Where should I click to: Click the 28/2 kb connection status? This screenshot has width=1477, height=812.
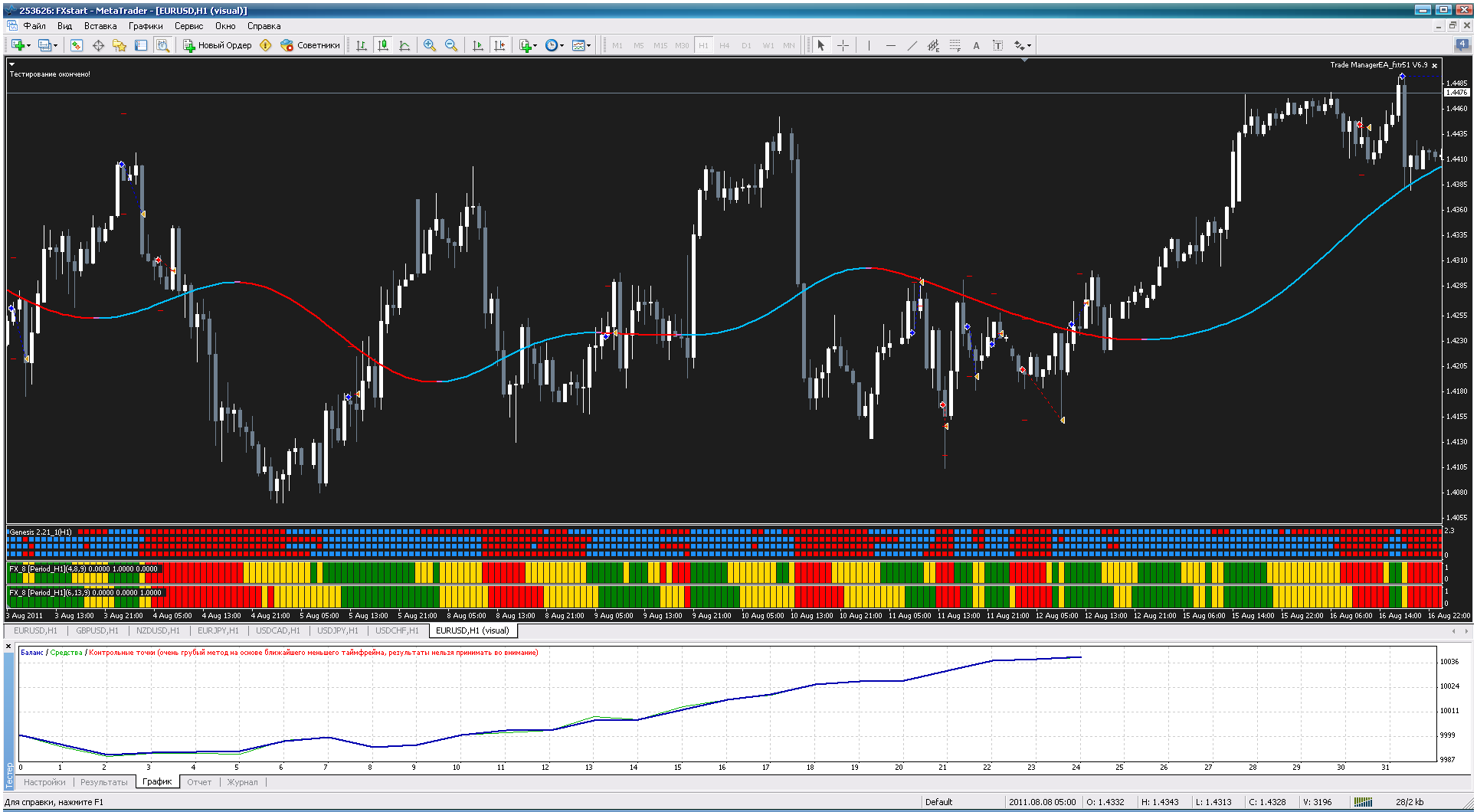1410,802
